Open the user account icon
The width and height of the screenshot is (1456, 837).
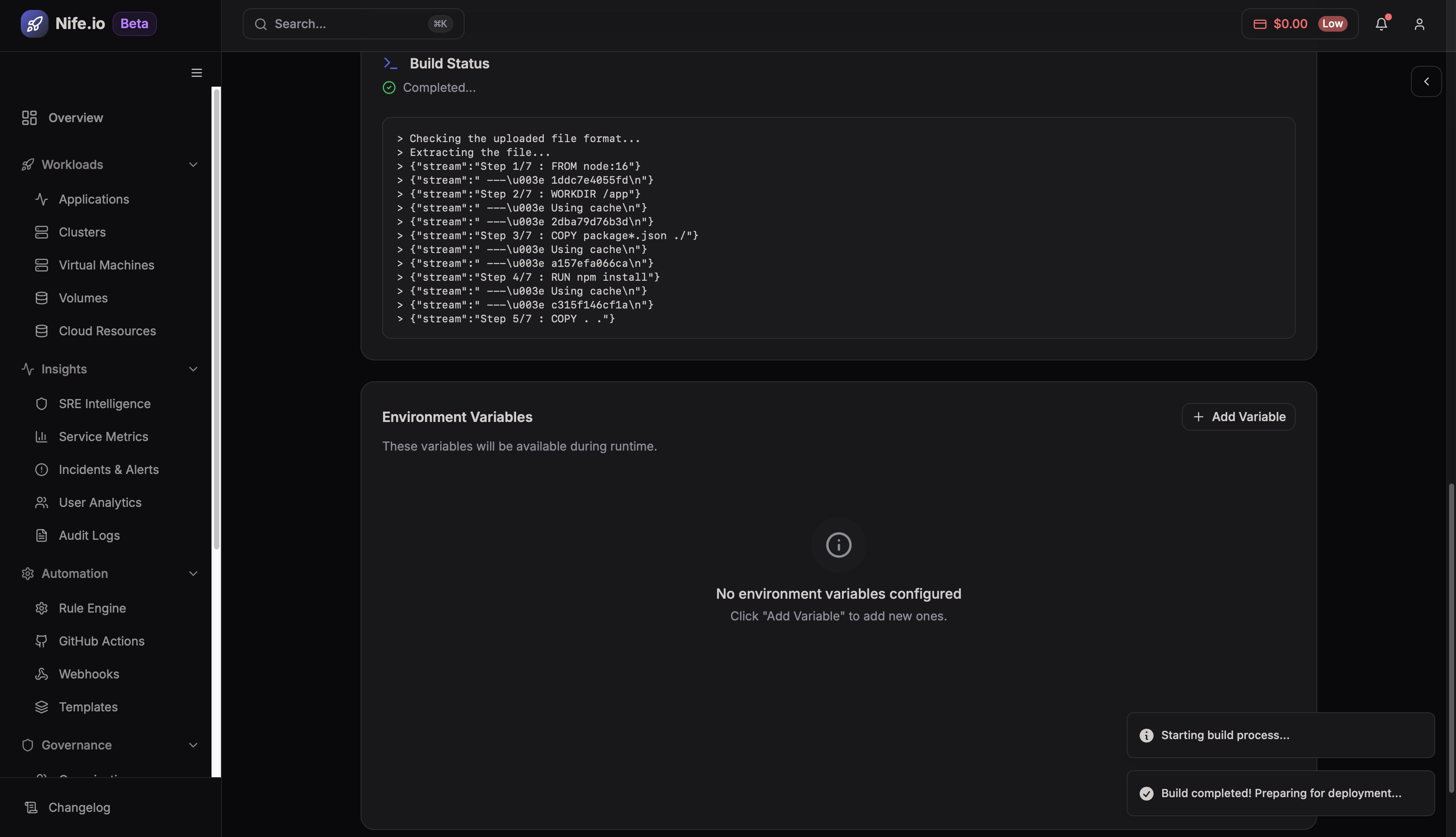(1419, 23)
